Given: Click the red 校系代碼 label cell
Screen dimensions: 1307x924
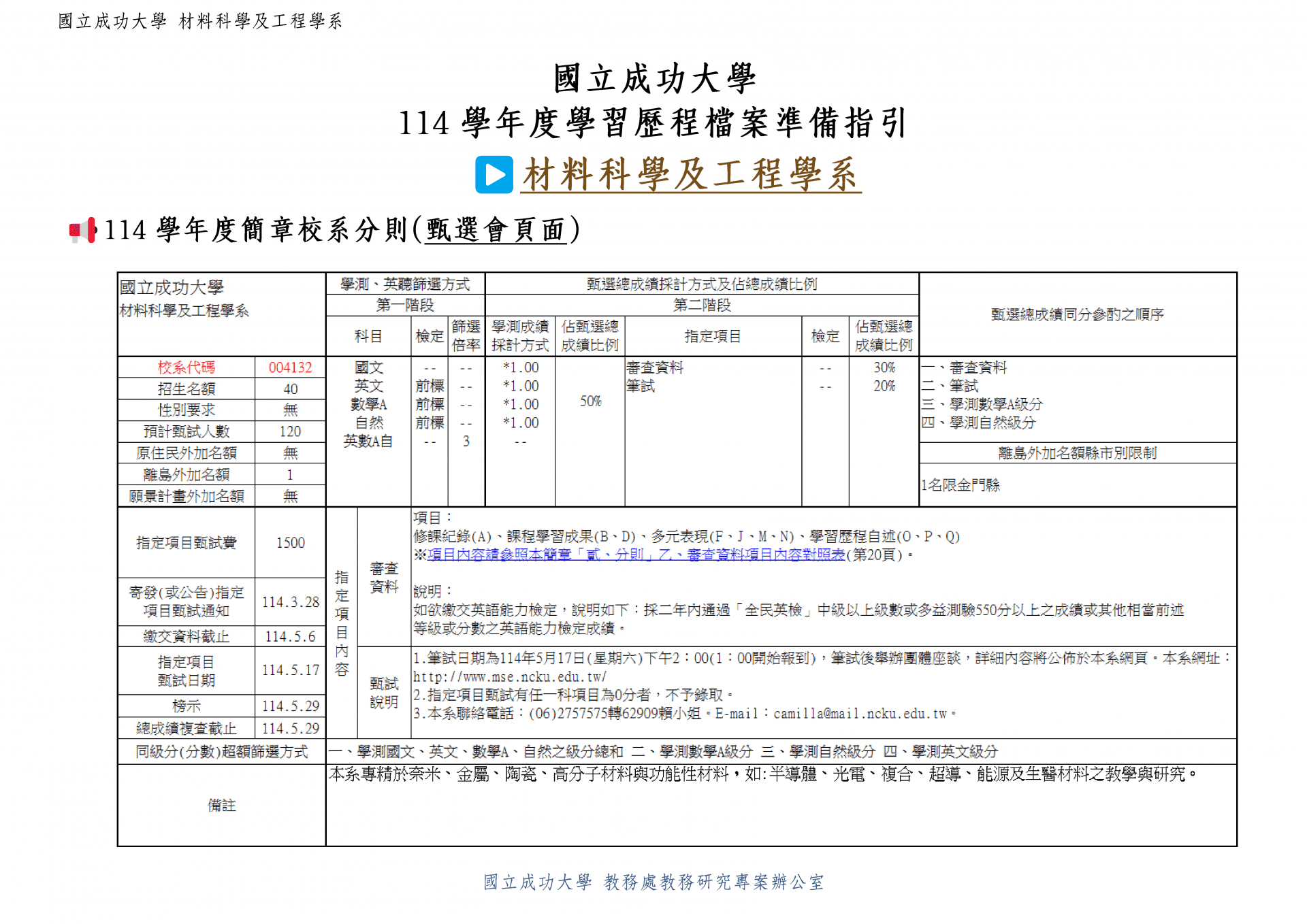Looking at the screenshot, I should pos(186,367).
